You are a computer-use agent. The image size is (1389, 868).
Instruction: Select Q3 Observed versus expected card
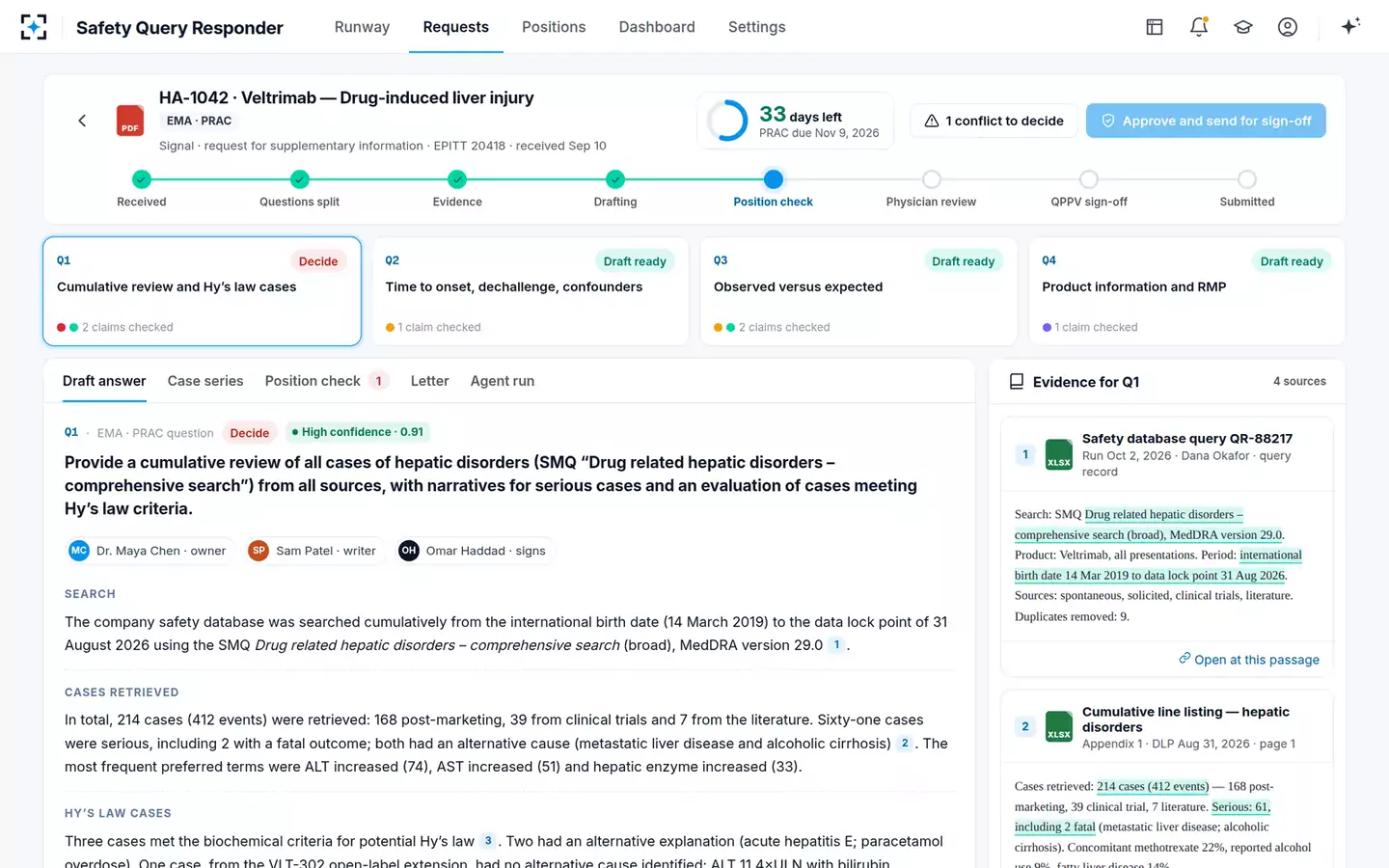(x=858, y=291)
